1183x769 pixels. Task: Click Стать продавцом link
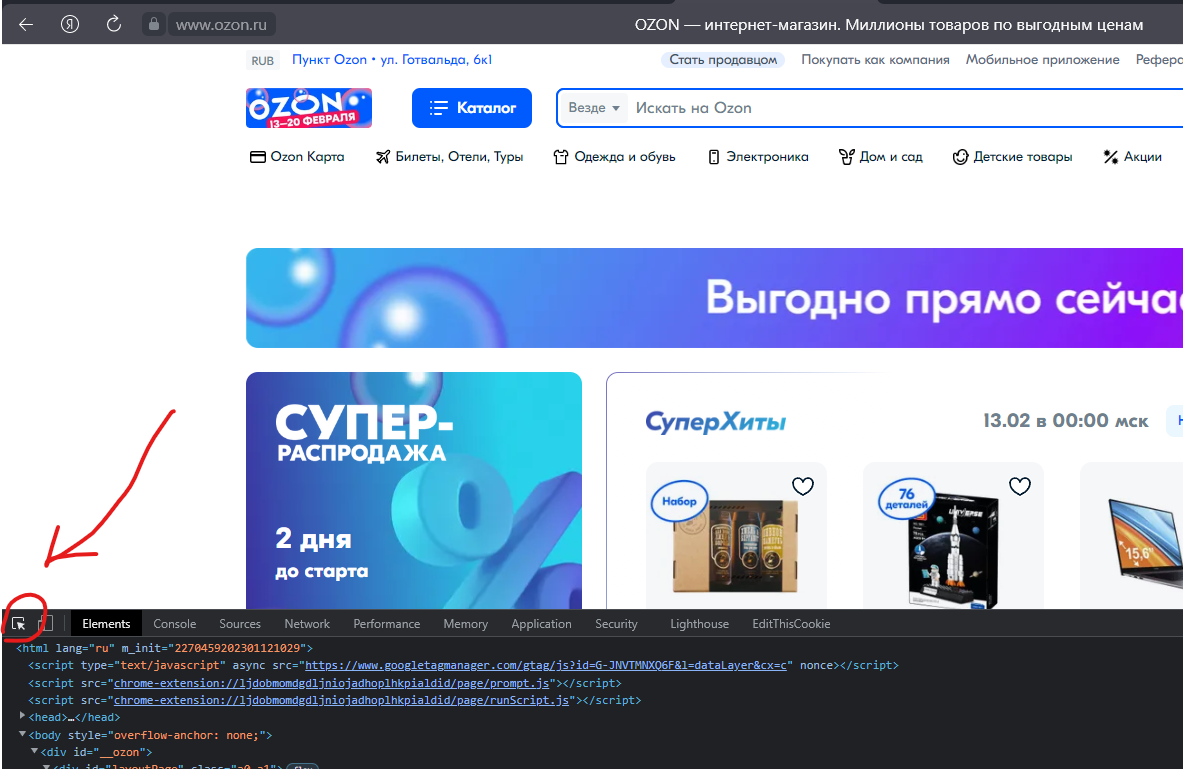[x=723, y=60]
